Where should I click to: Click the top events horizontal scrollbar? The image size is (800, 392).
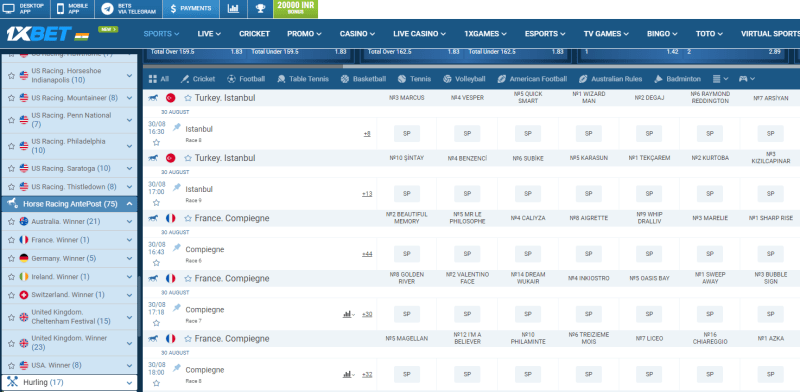[x=243, y=66]
